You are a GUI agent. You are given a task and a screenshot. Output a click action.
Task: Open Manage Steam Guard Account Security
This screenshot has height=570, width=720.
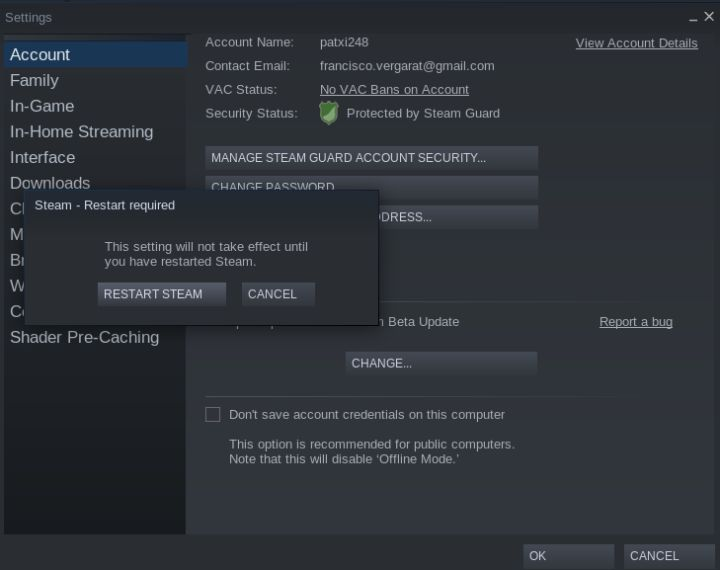coord(371,158)
